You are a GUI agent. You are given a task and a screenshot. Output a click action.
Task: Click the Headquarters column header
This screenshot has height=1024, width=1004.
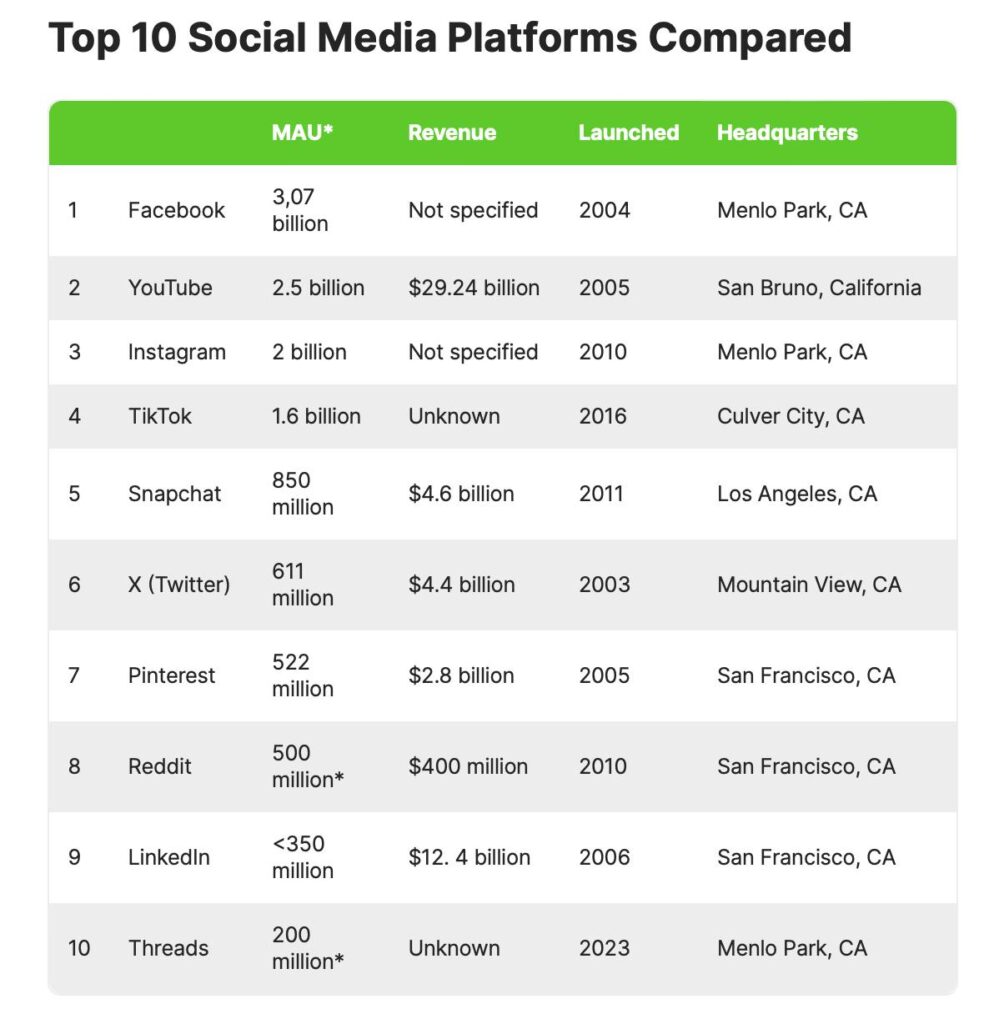(x=787, y=133)
